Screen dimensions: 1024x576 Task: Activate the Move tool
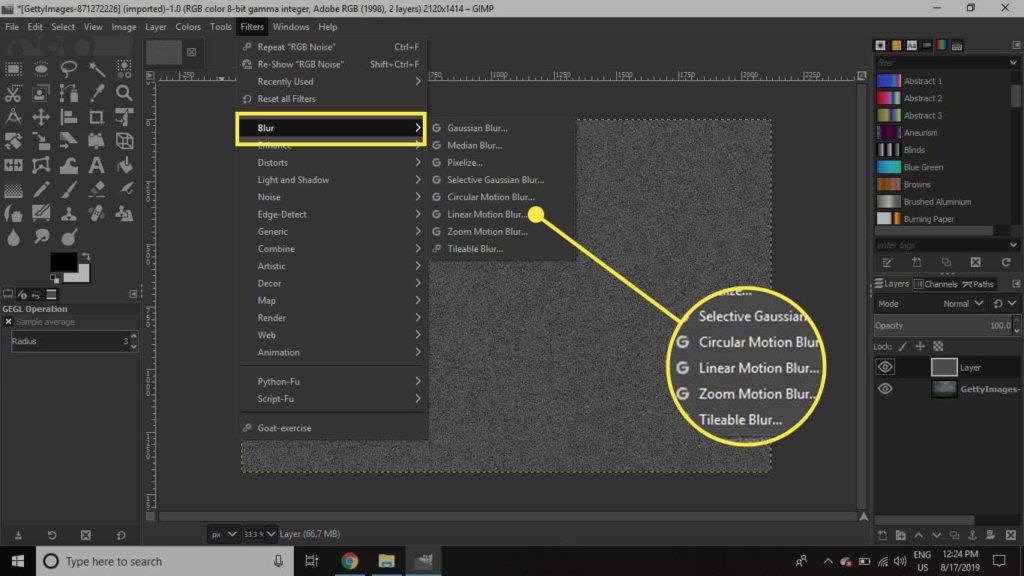tap(41, 117)
